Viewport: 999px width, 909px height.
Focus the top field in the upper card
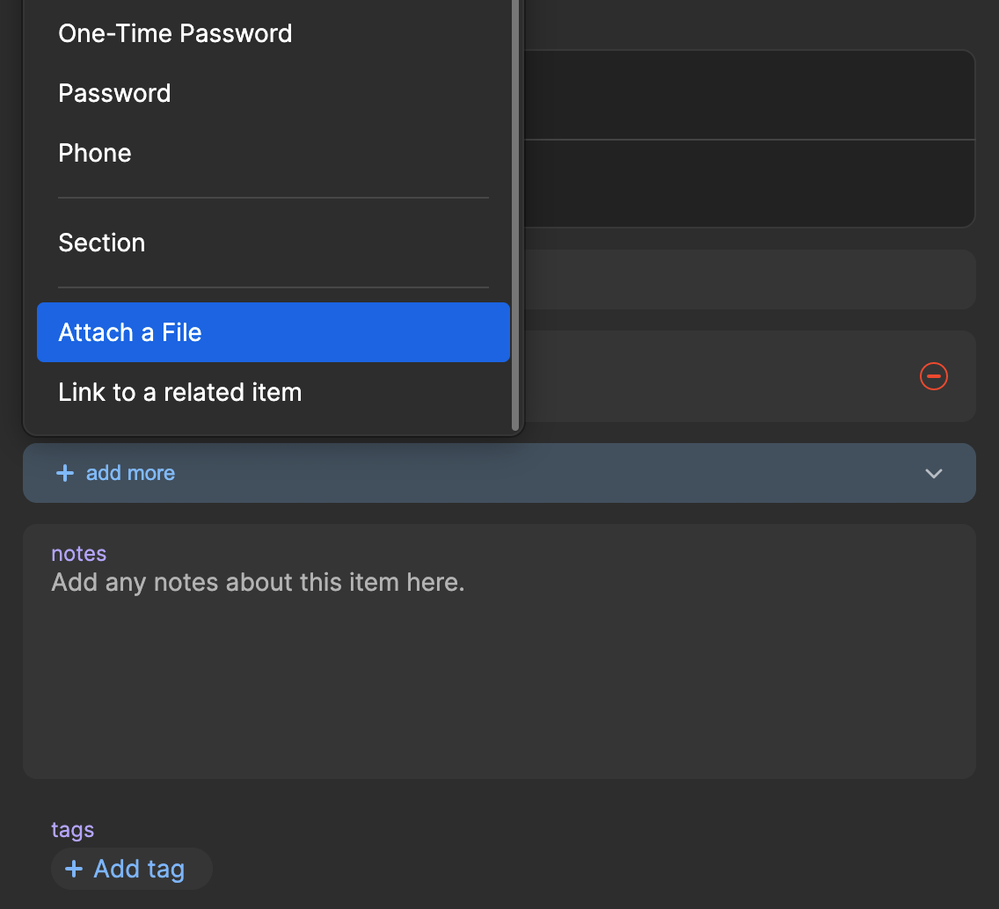coord(748,95)
